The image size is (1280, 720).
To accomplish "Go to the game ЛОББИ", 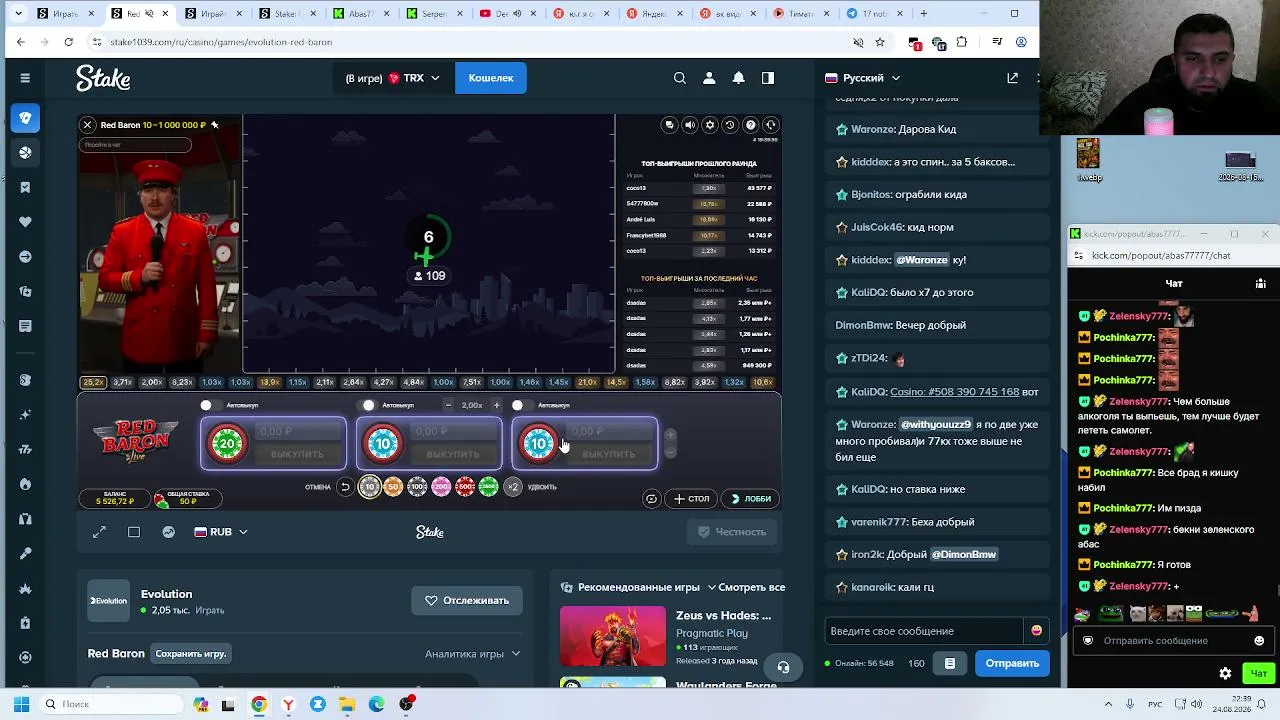I will click(752, 499).
